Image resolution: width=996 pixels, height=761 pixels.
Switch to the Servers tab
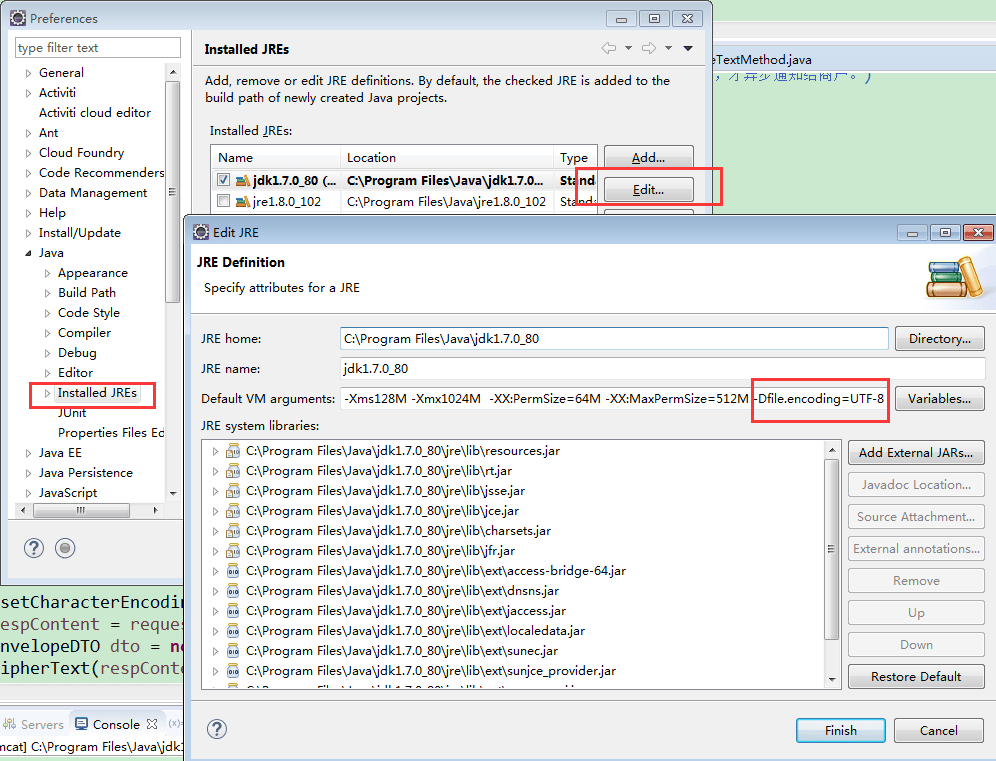point(34,724)
